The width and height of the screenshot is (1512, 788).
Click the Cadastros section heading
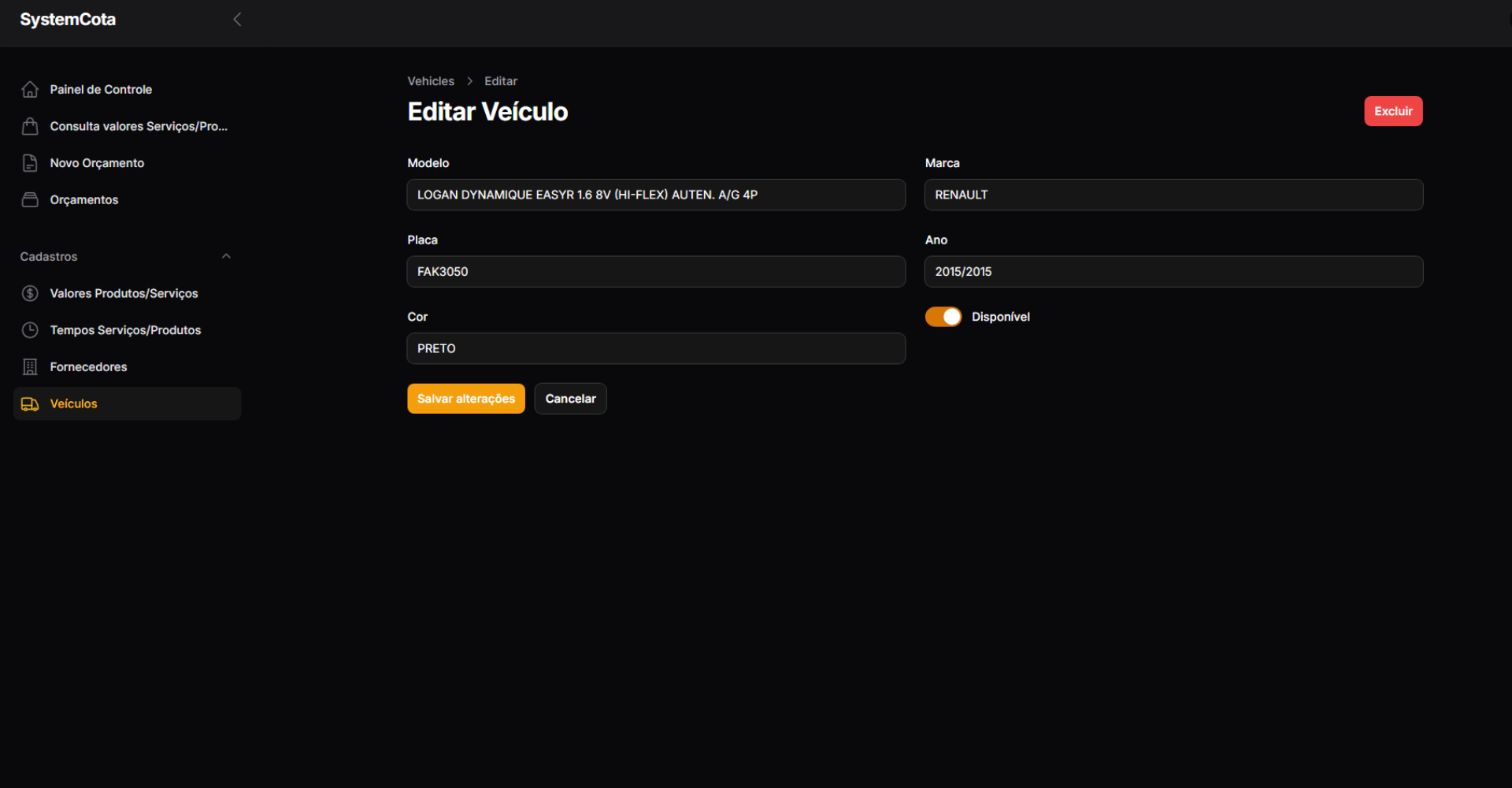pyautogui.click(x=49, y=257)
